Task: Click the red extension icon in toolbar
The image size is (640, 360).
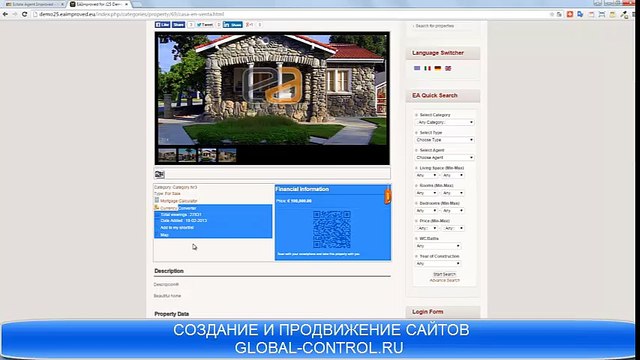Action: click(570, 14)
